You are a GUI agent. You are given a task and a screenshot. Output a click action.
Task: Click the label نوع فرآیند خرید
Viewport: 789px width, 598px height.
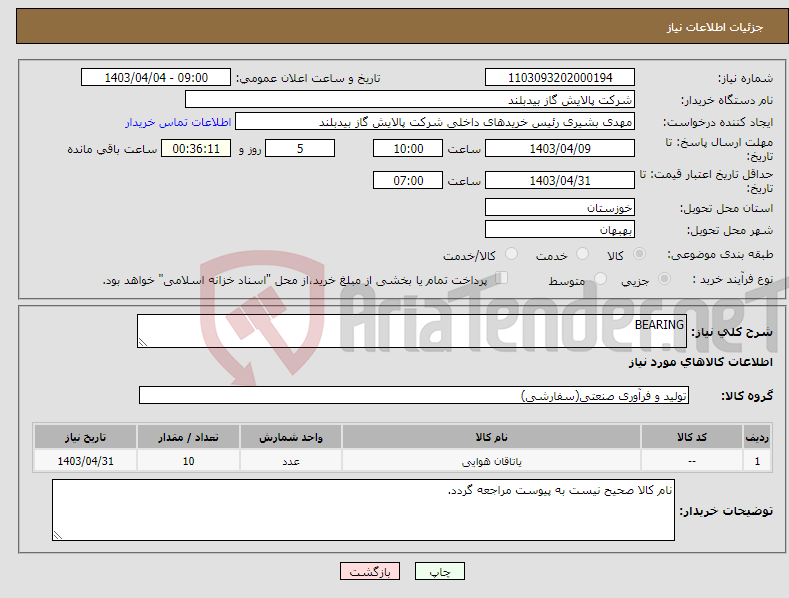click(x=733, y=279)
